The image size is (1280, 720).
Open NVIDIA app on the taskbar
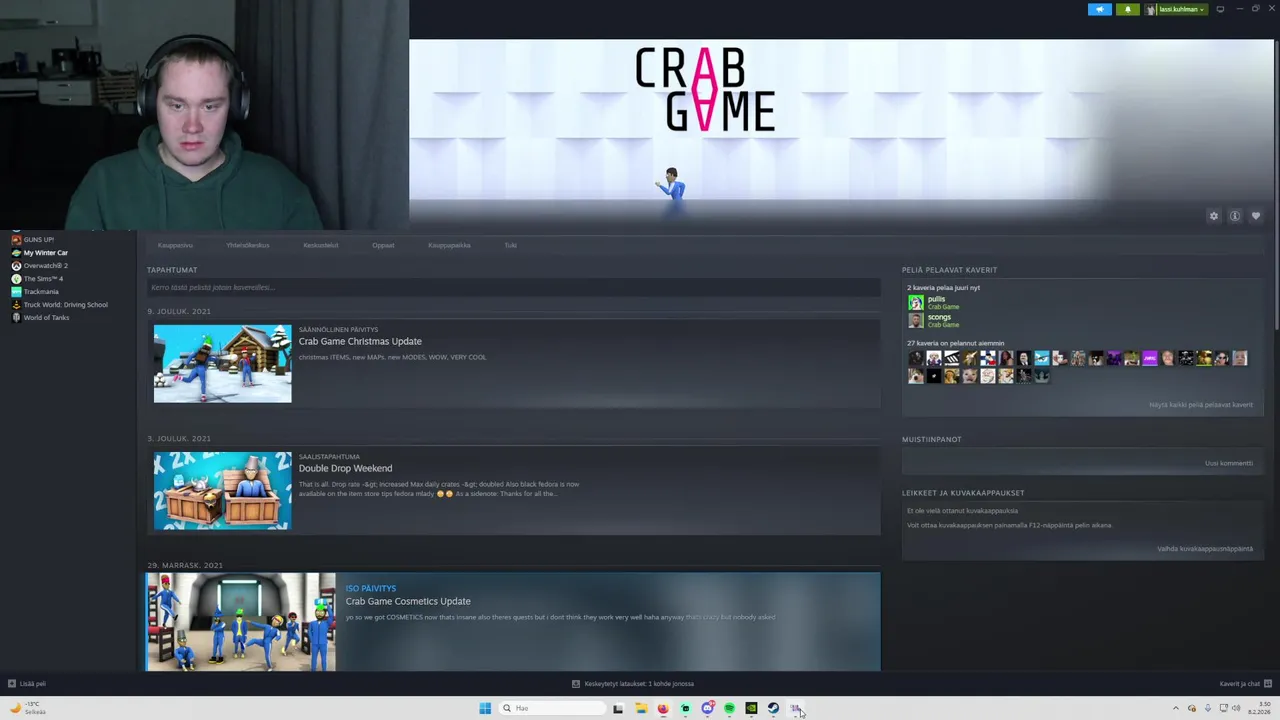click(751, 708)
